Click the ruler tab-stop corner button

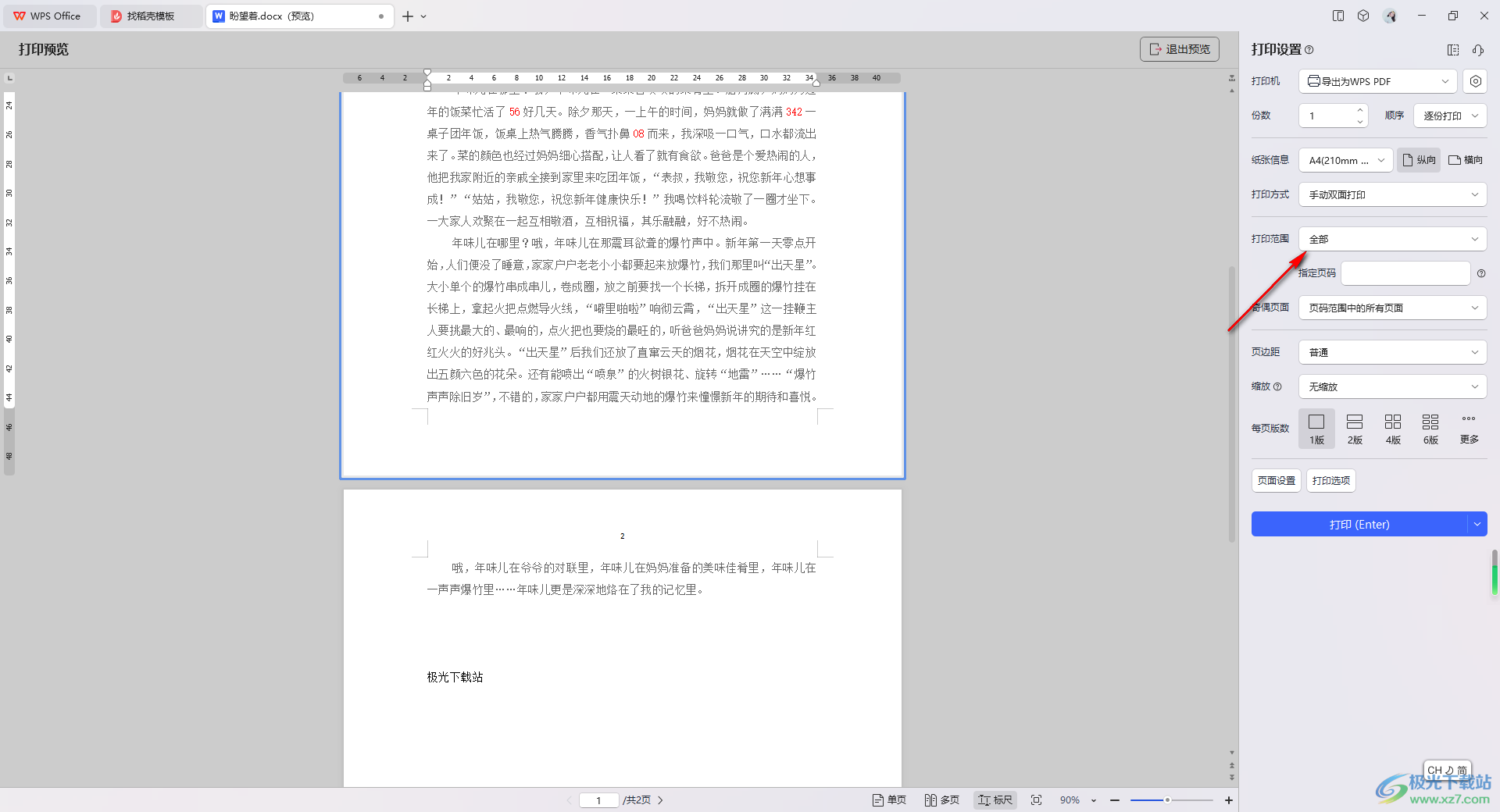(9, 78)
